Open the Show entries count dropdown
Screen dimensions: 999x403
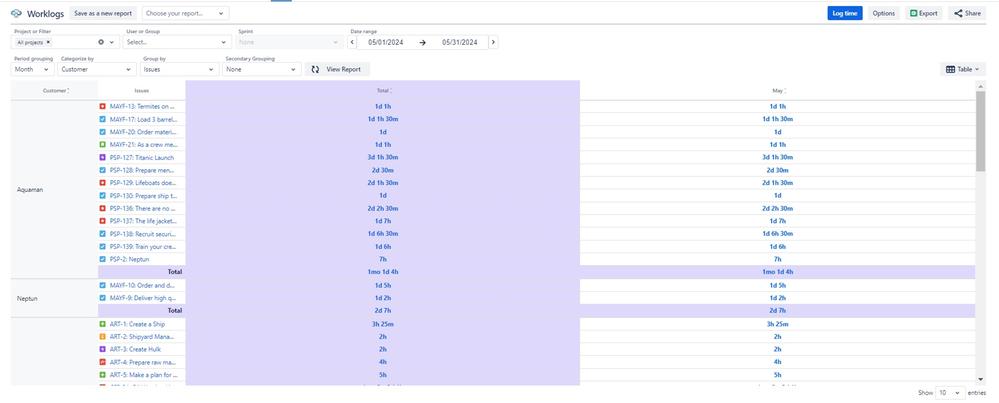tap(950, 393)
